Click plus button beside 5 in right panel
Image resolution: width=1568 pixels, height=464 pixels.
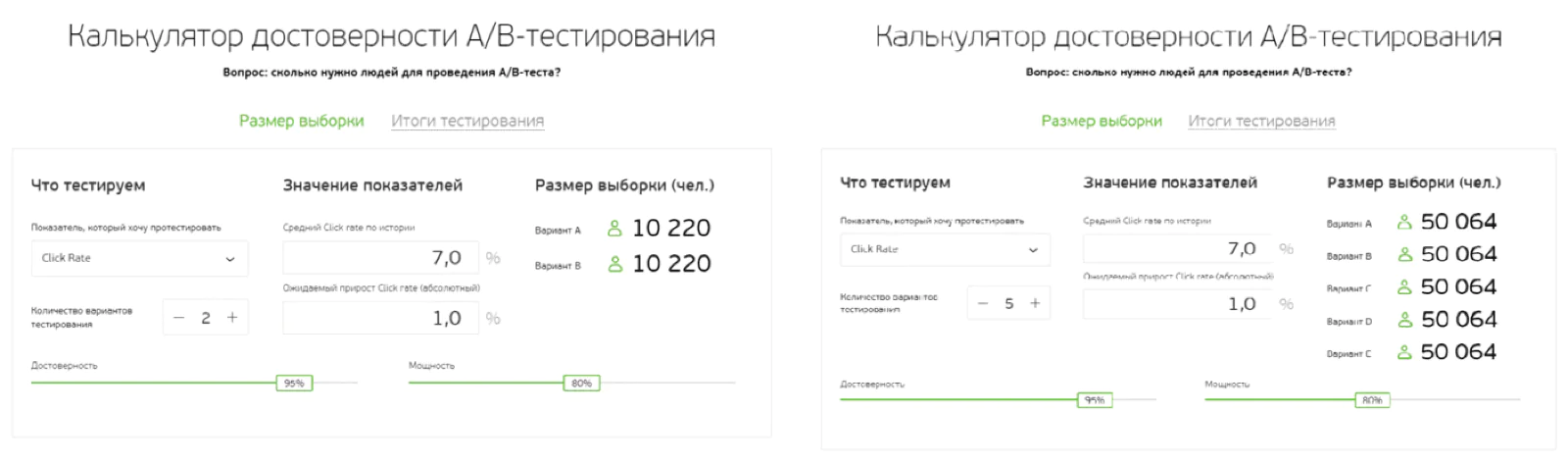pos(1035,304)
